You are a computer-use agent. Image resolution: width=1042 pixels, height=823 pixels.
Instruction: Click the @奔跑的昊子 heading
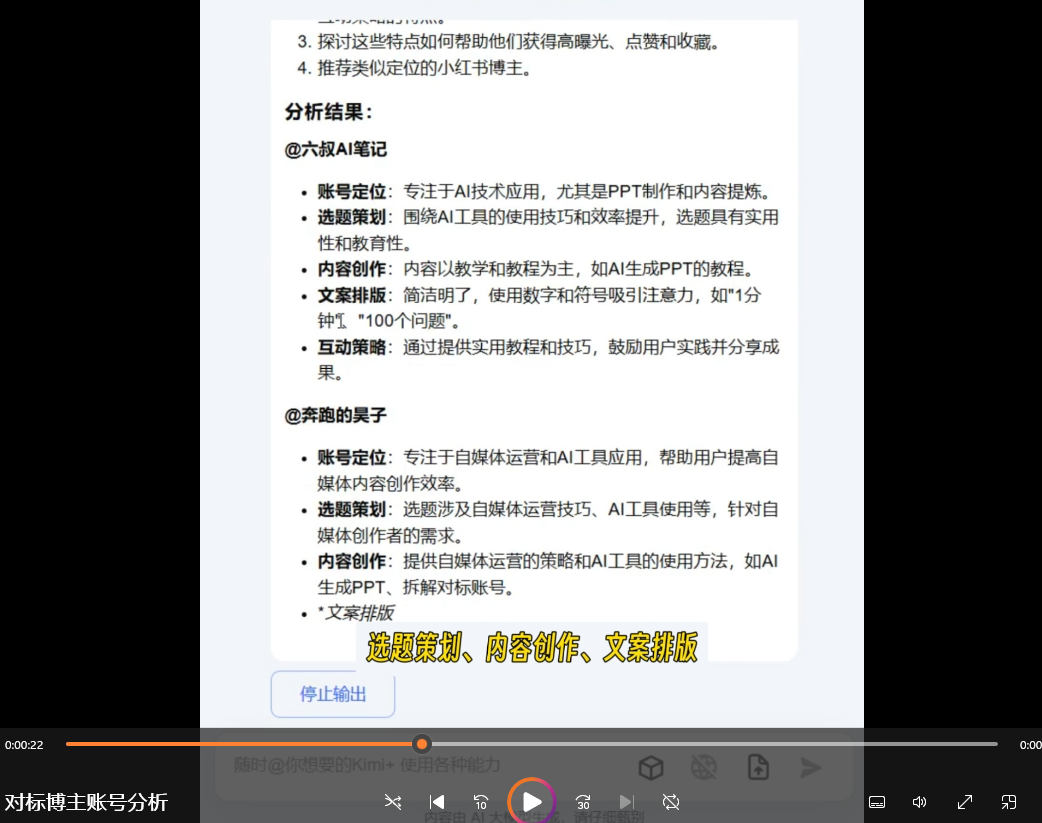tap(336, 415)
